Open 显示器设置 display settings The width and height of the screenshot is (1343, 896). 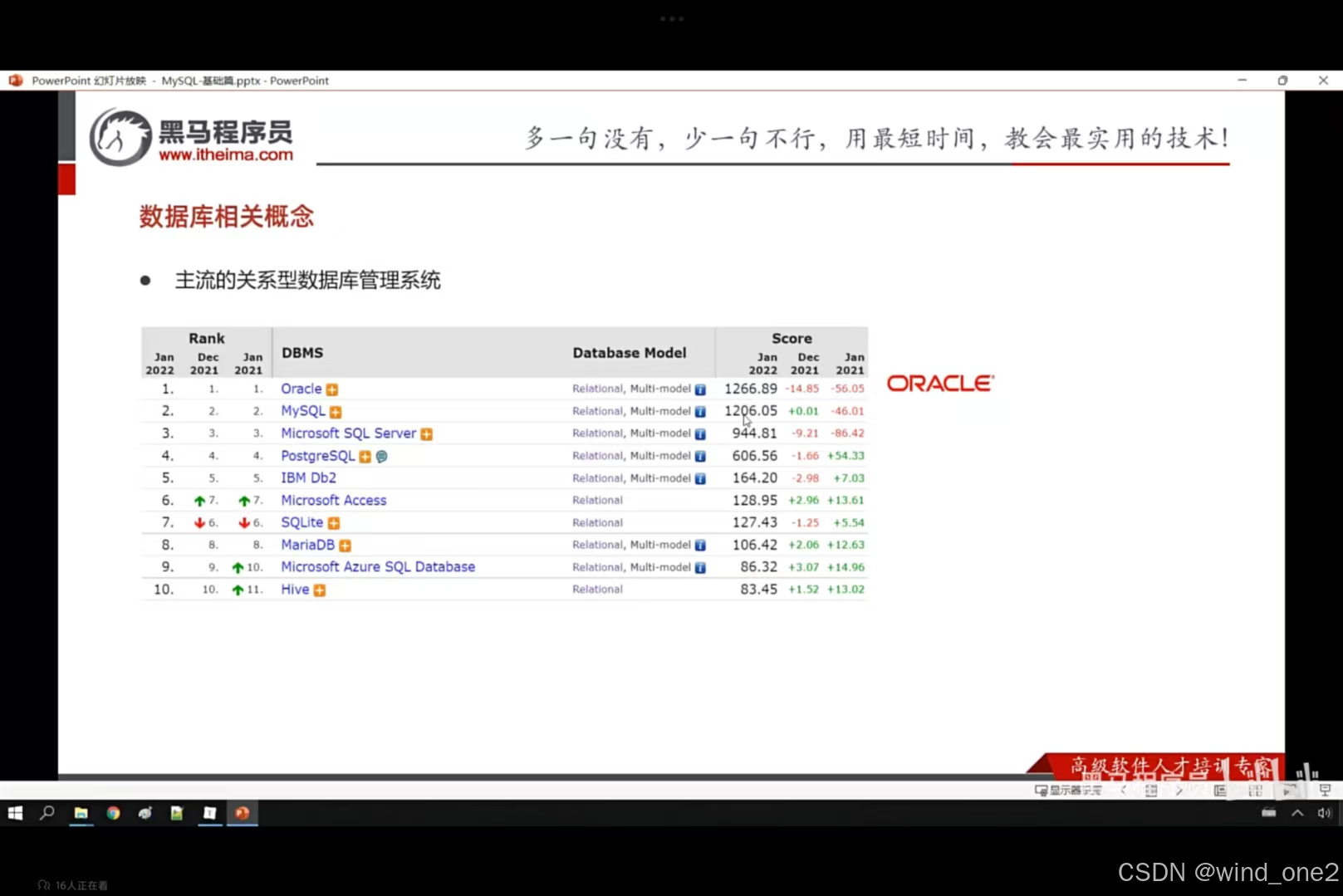(x=1069, y=790)
